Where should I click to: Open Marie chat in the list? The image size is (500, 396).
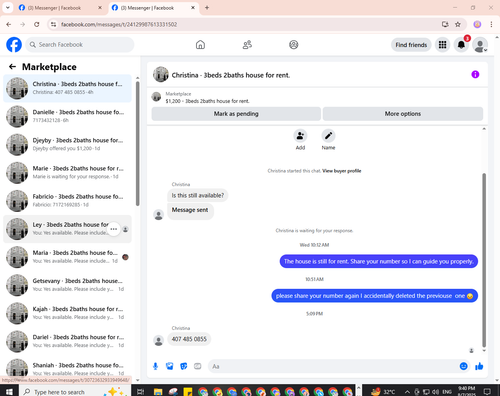pyautogui.click(x=67, y=173)
